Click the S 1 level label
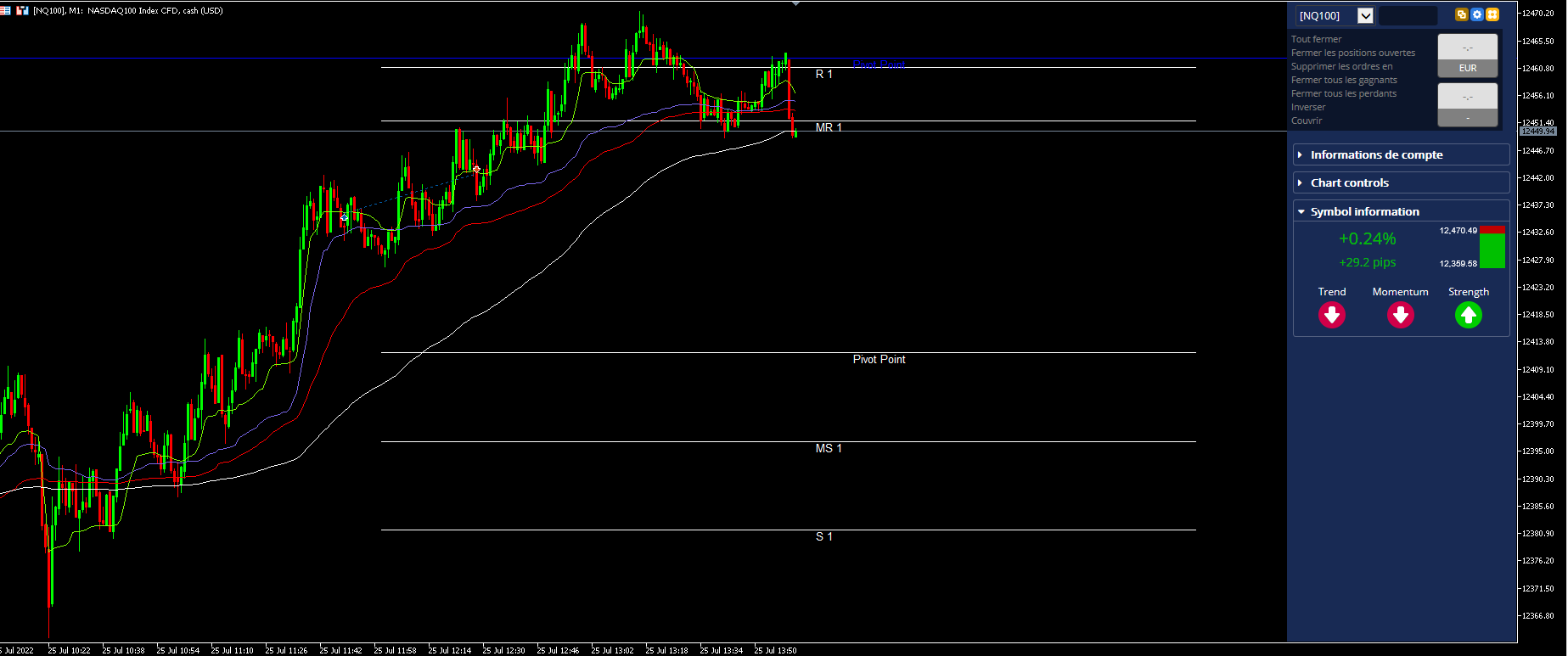The width and height of the screenshot is (1568, 656). 824,536
